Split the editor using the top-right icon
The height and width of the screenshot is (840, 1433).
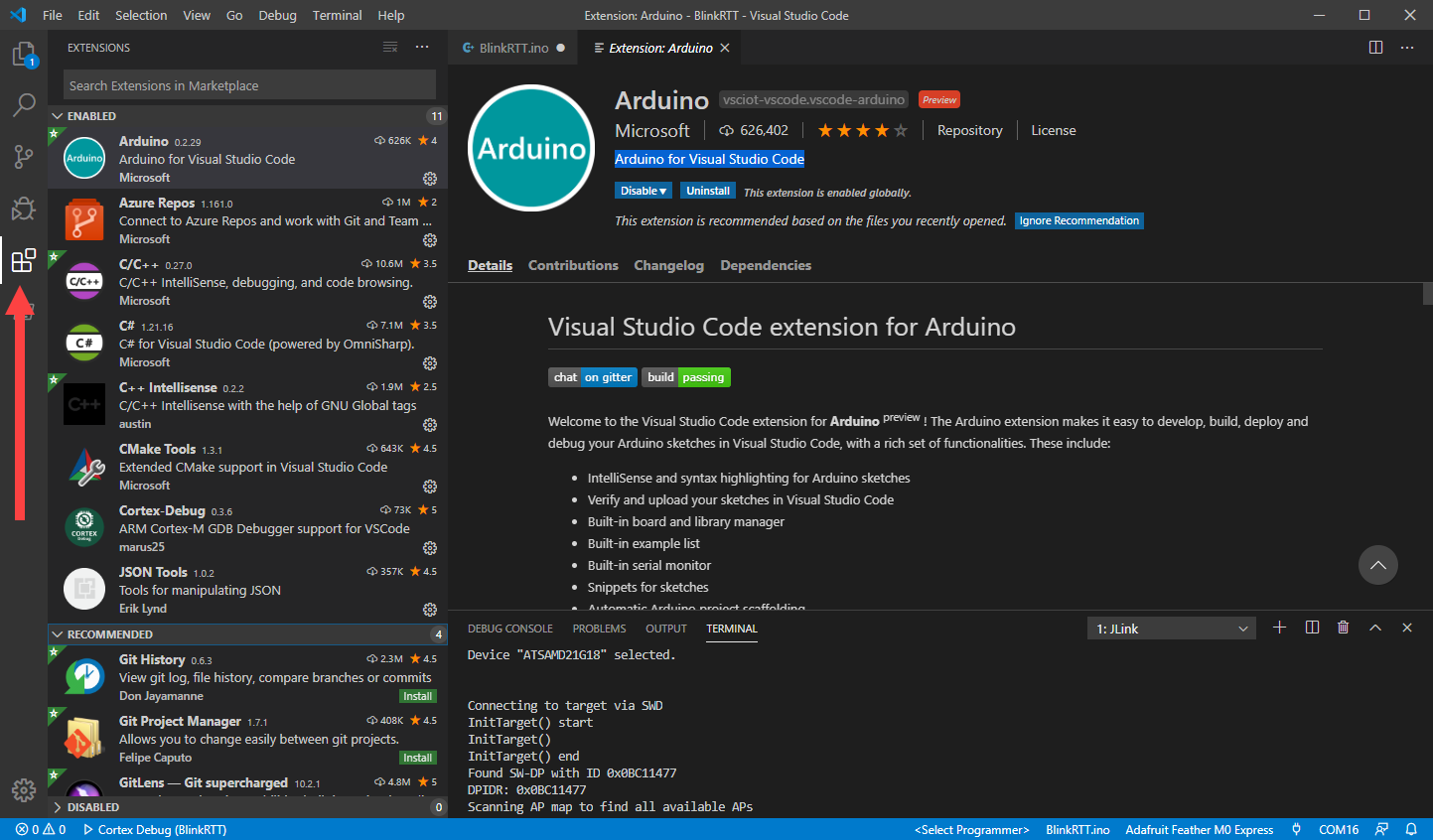coord(1374,47)
